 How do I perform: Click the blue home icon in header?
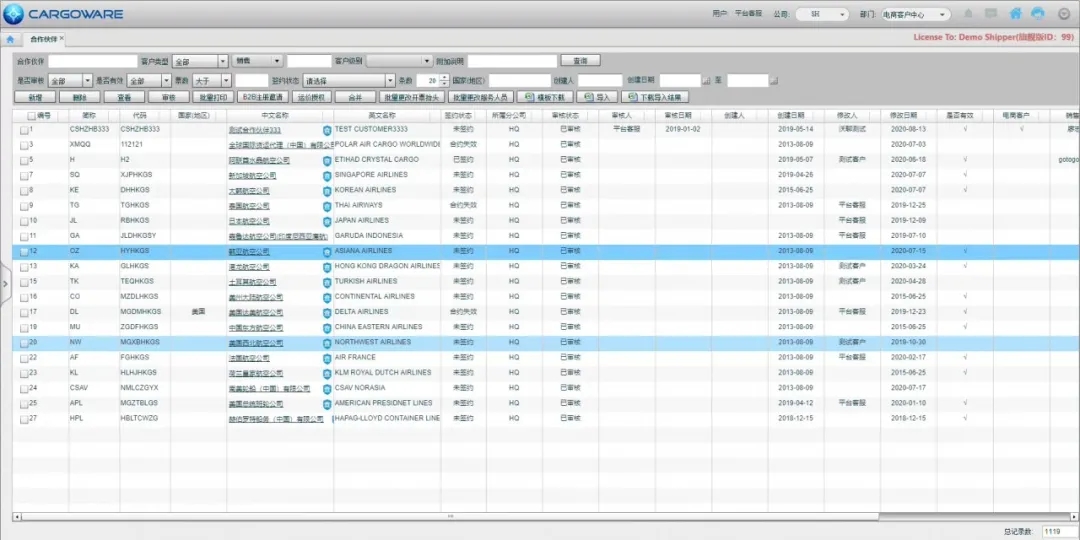[x=1015, y=14]
